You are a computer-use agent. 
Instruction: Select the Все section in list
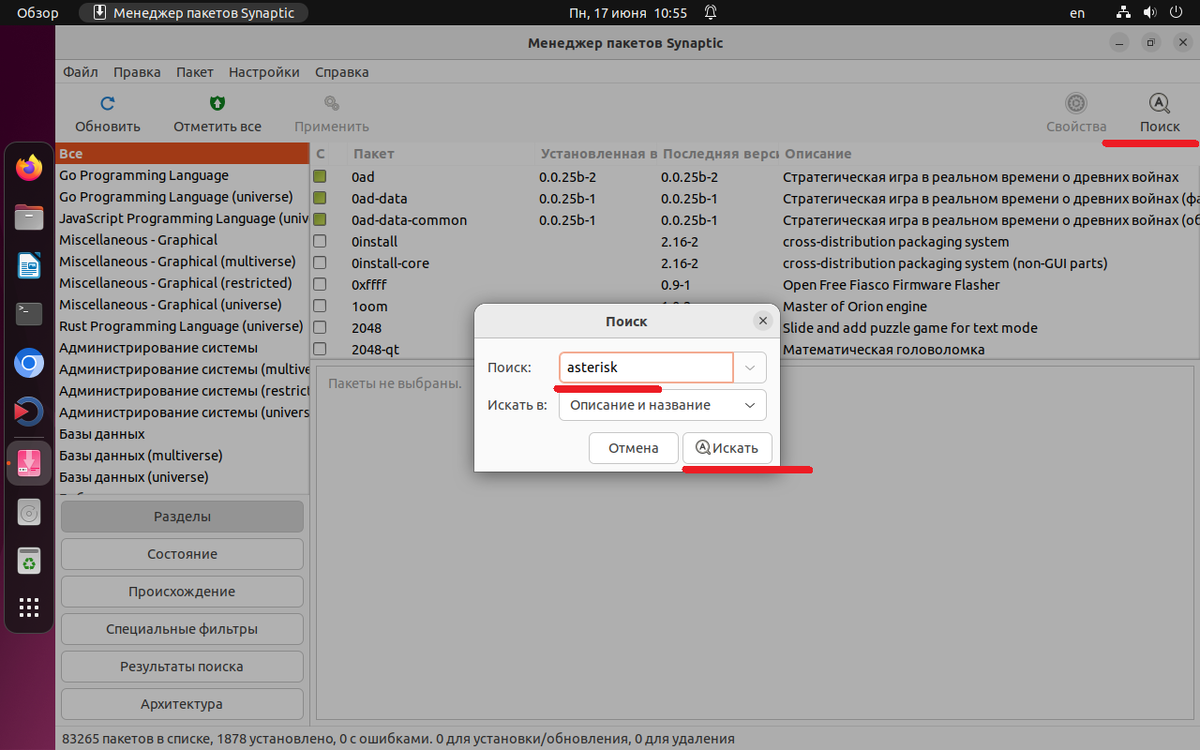click(182, 154)
